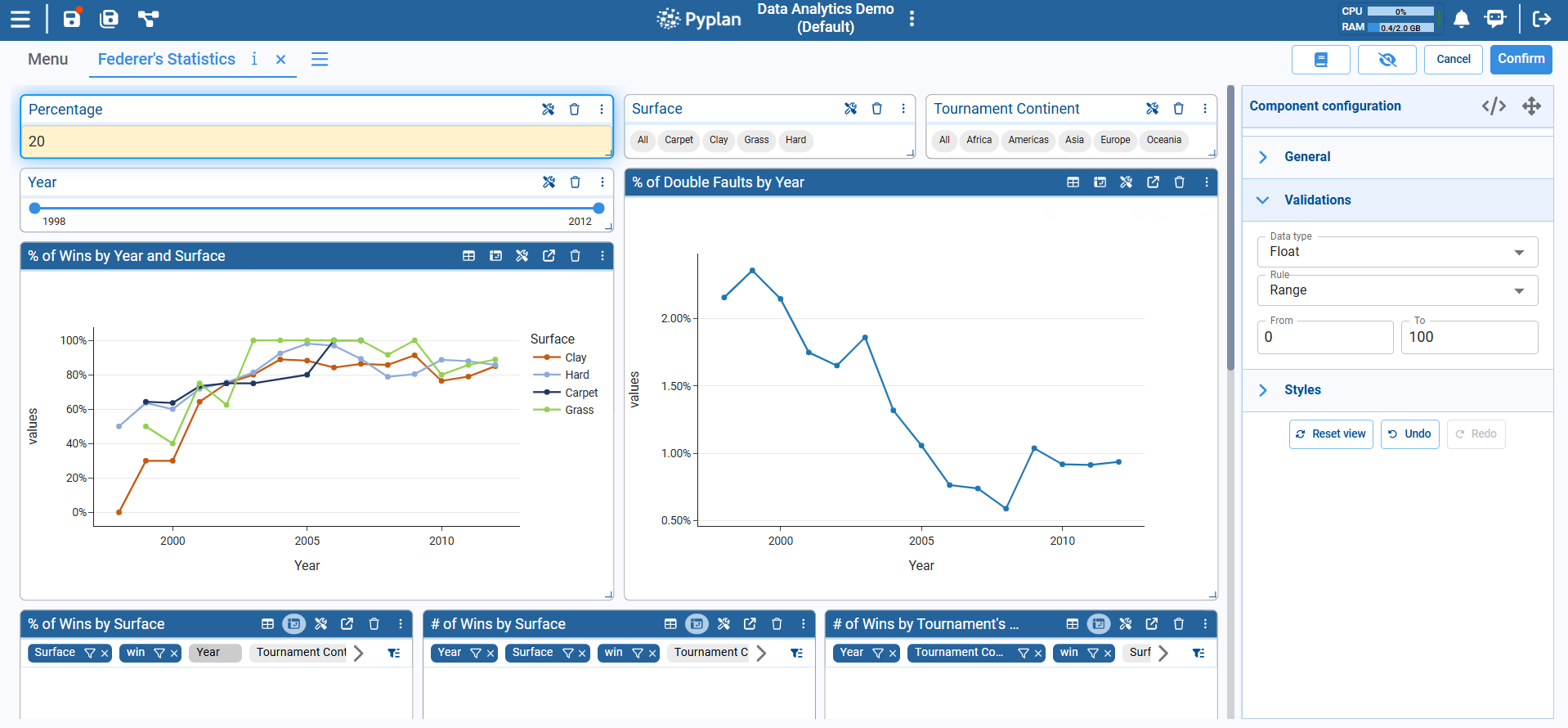Select the Europe continent chip
This screenshot has height=728, width=1568.
click(1114, 140)
